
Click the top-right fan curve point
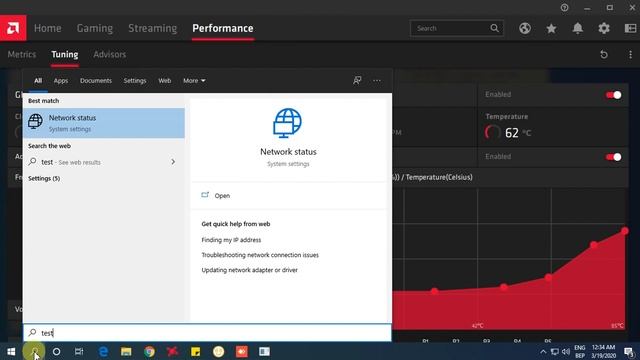(x=625, y=231)
